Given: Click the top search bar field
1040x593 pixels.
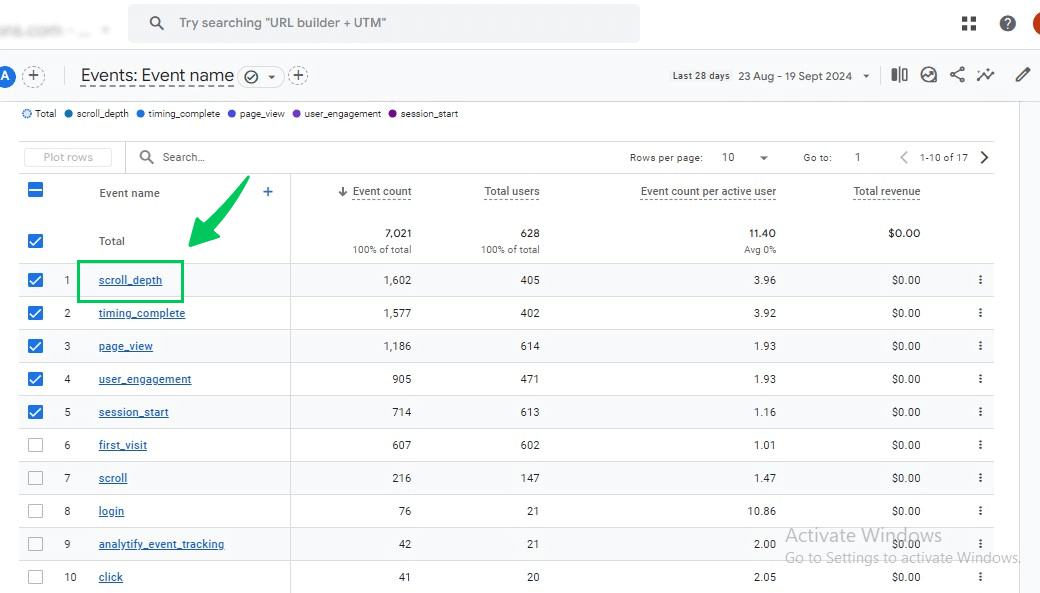Looking at the screenshot, I should 384,23.
